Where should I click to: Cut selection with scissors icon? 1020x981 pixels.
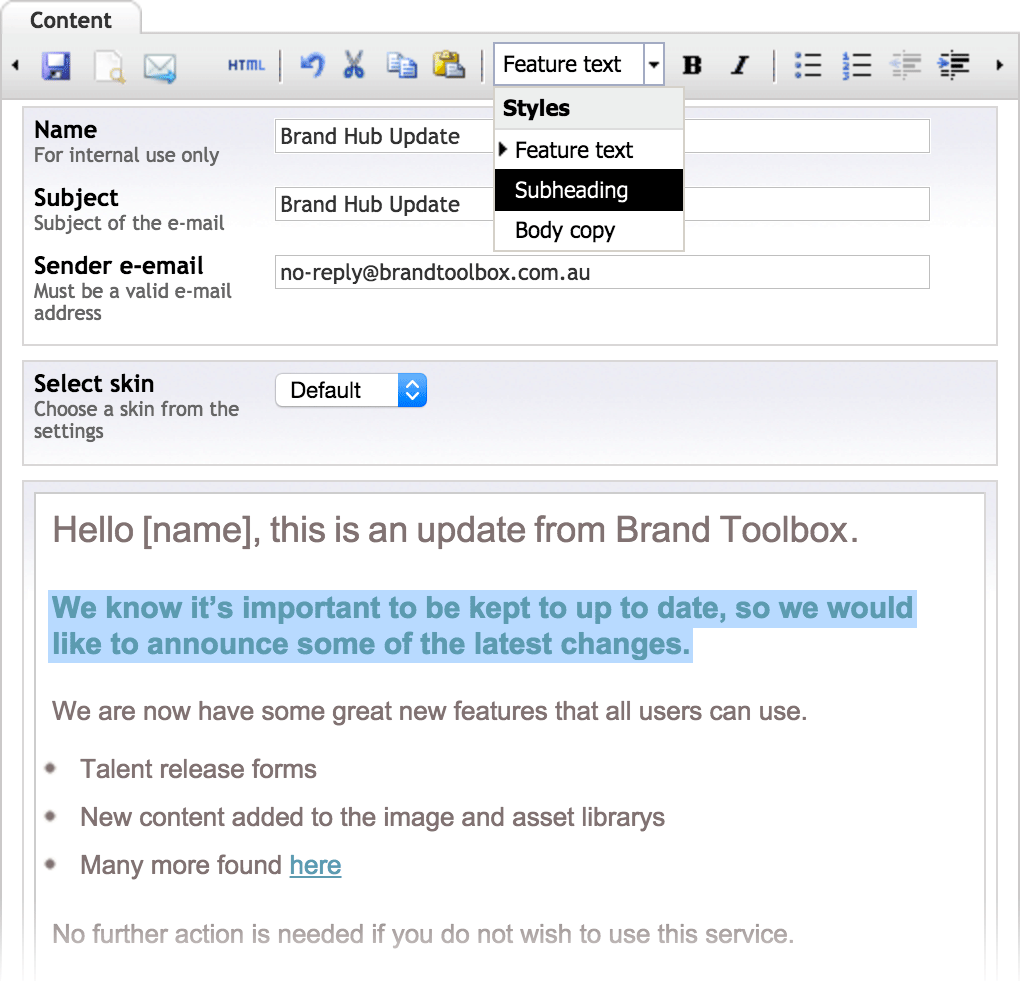pyautogui.click(x=354, y=66)
